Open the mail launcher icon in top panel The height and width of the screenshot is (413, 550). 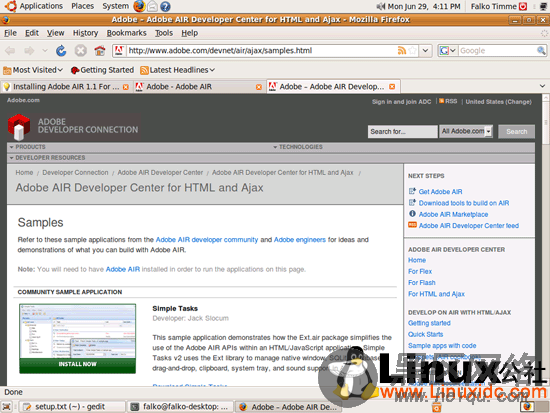point(152,6)
